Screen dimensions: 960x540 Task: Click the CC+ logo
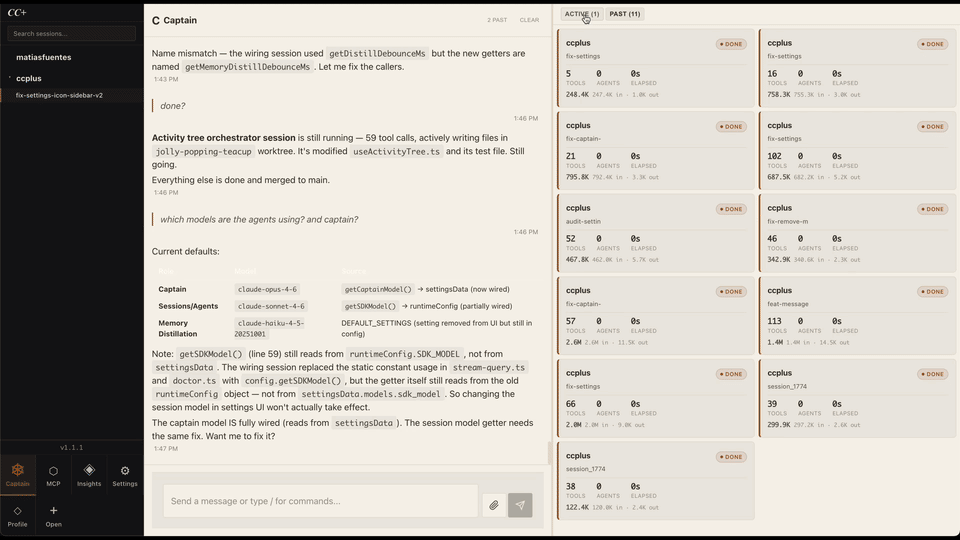pos(17,12)
